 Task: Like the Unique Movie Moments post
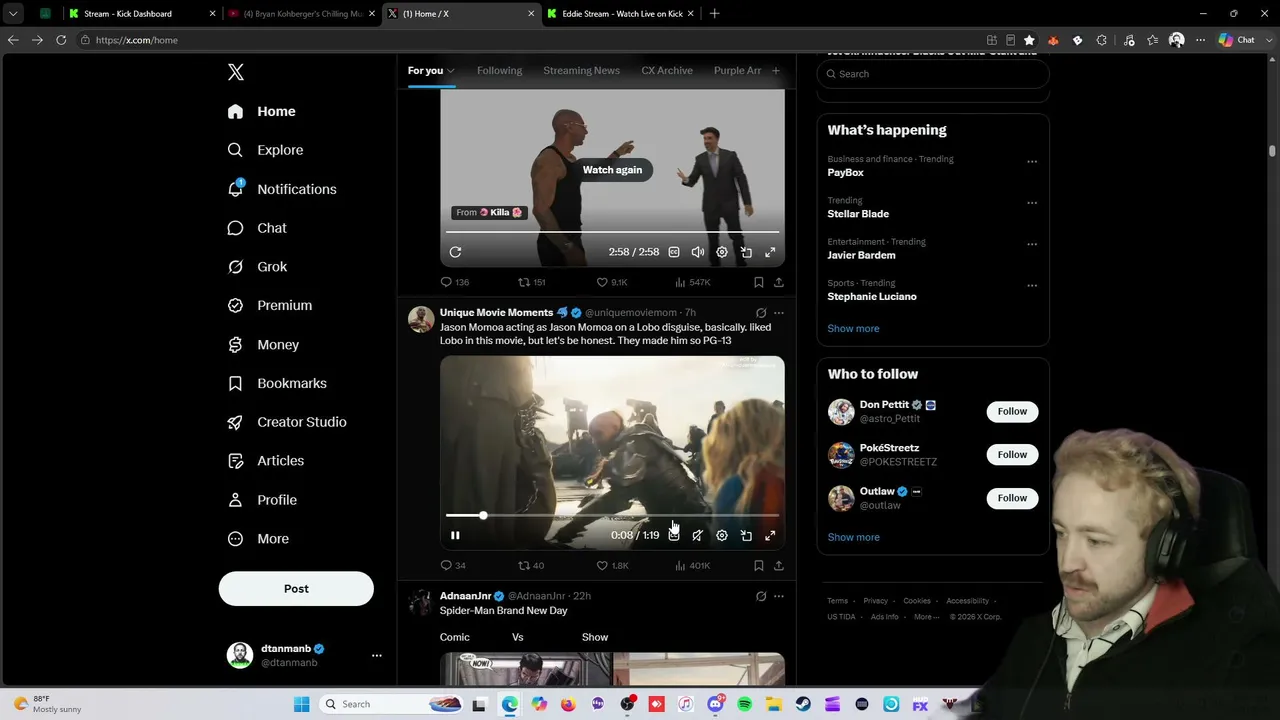point(612,566)
